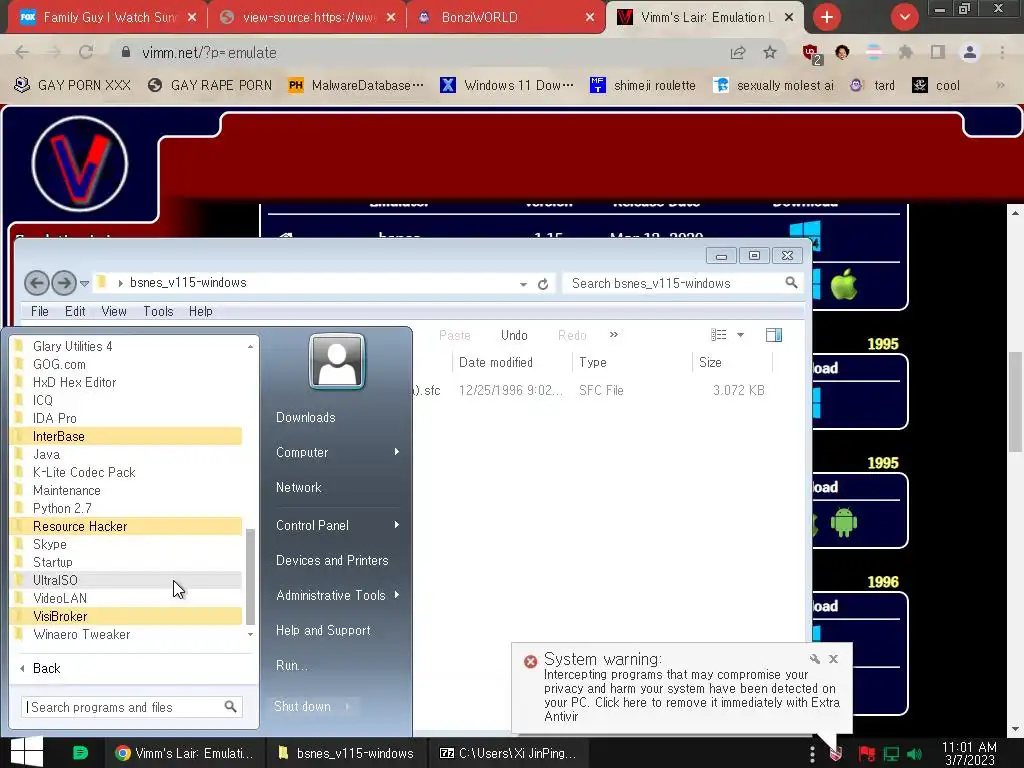
Task: Open the View menu in Explorer
Action: click(114, 312)
